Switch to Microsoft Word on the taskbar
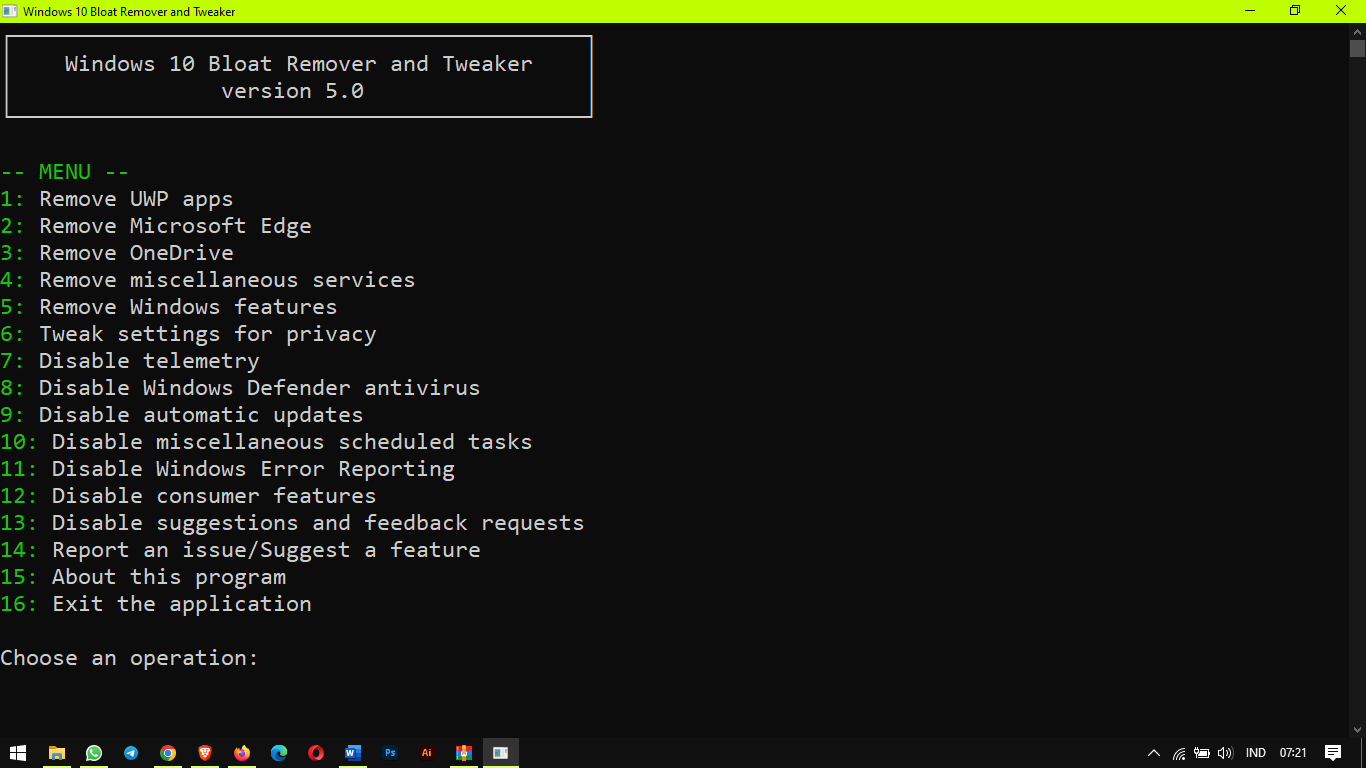 353,753
